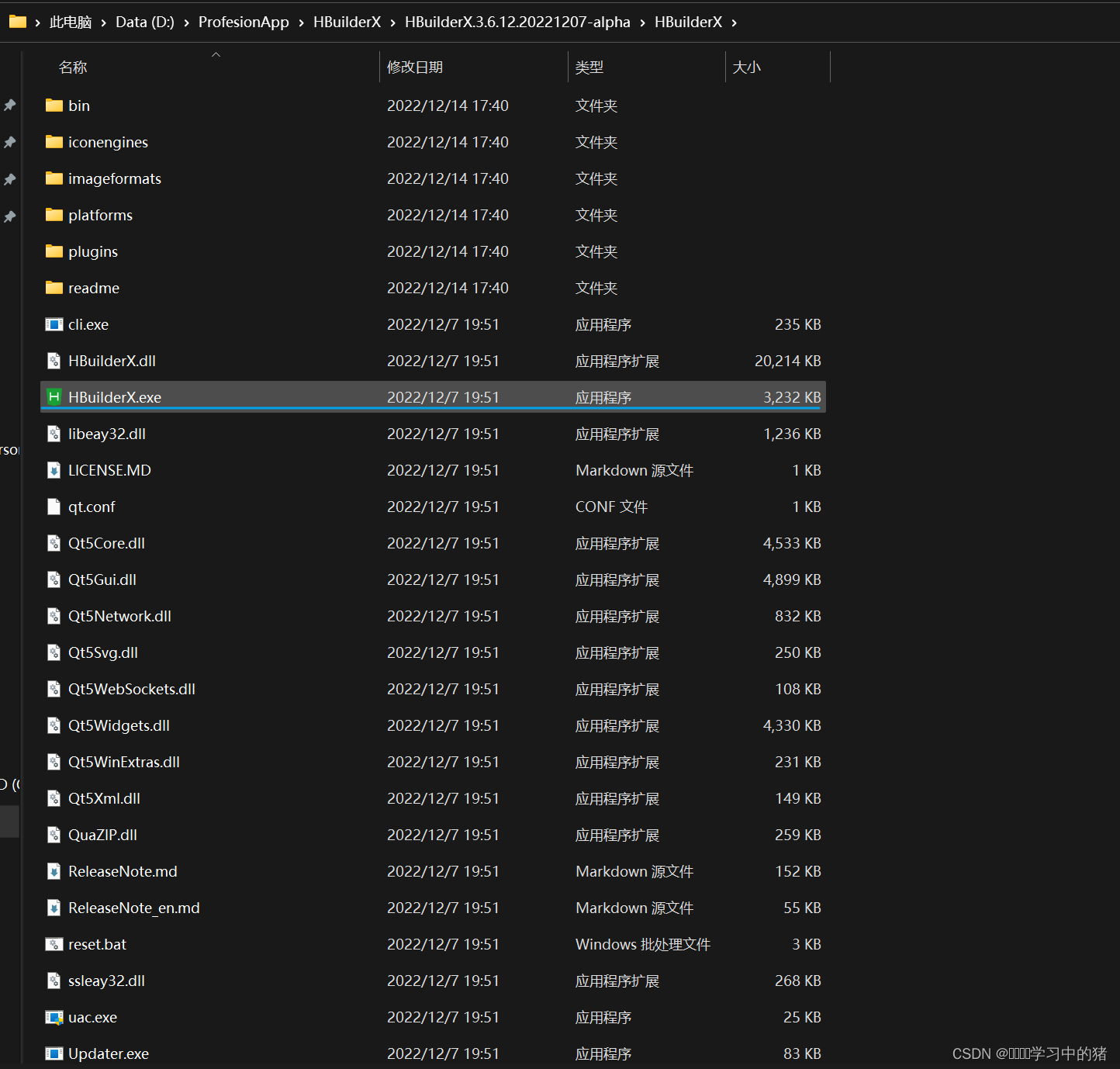Click the Qt5Network.dll file icon
Viewport: 1120px width, 1069px height.
[x=54, y=616]
